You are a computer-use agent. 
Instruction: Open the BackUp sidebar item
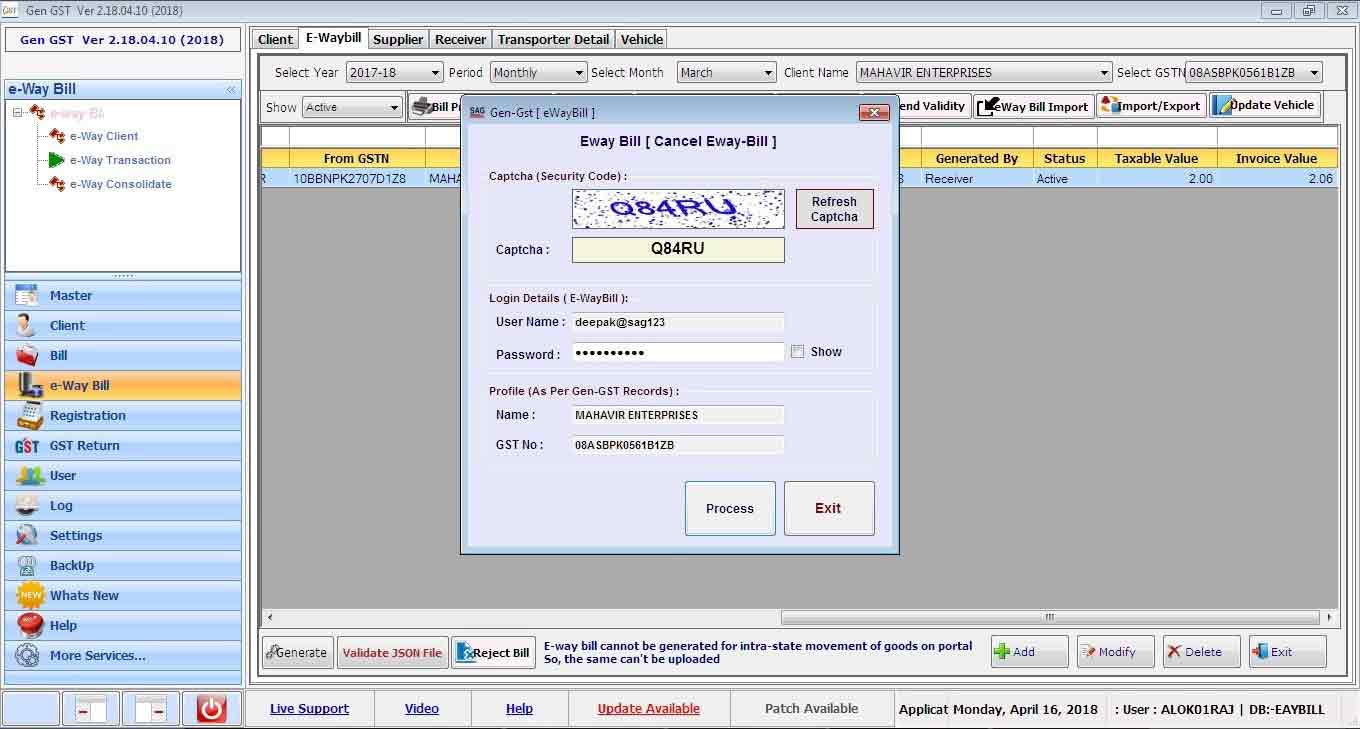[x=72, y=566]
